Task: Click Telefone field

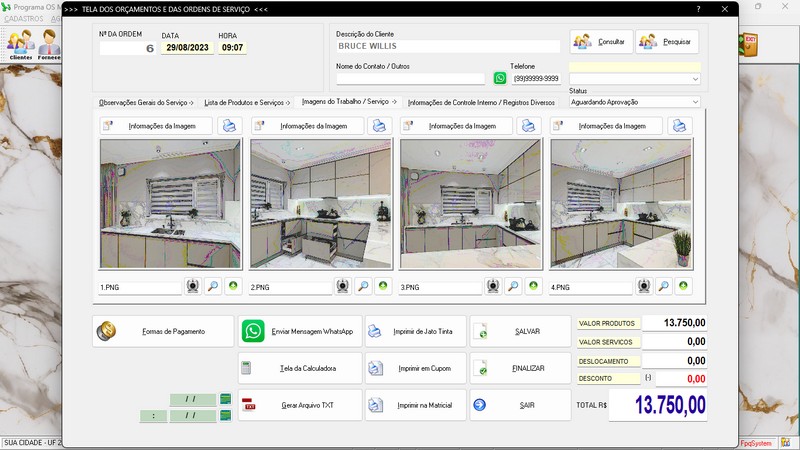Action: 536,79
